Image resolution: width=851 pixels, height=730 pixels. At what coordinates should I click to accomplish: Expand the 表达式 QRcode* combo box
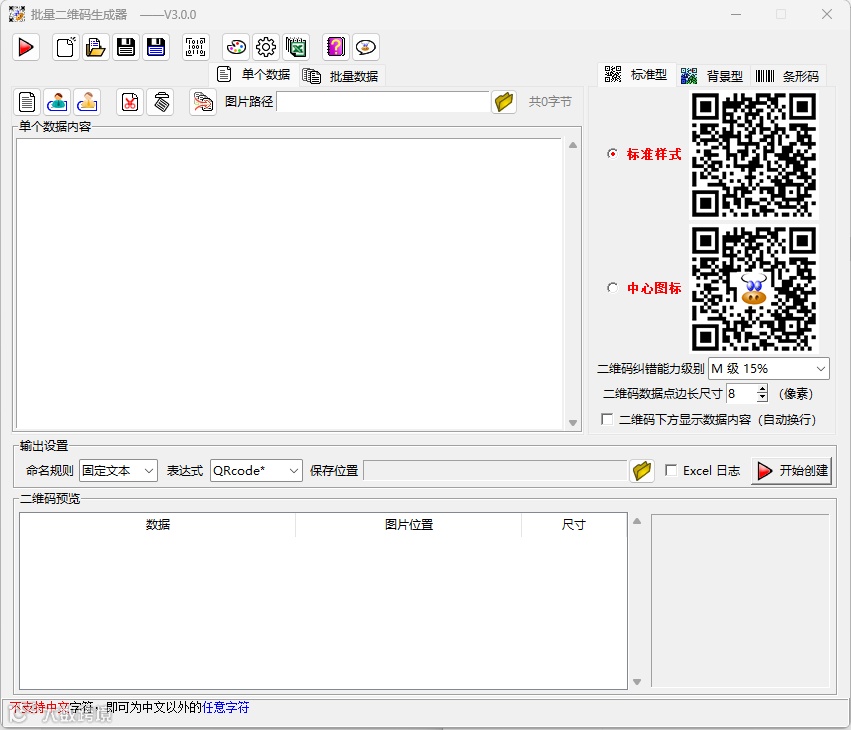pyautogui.click(x=256, y=471)
